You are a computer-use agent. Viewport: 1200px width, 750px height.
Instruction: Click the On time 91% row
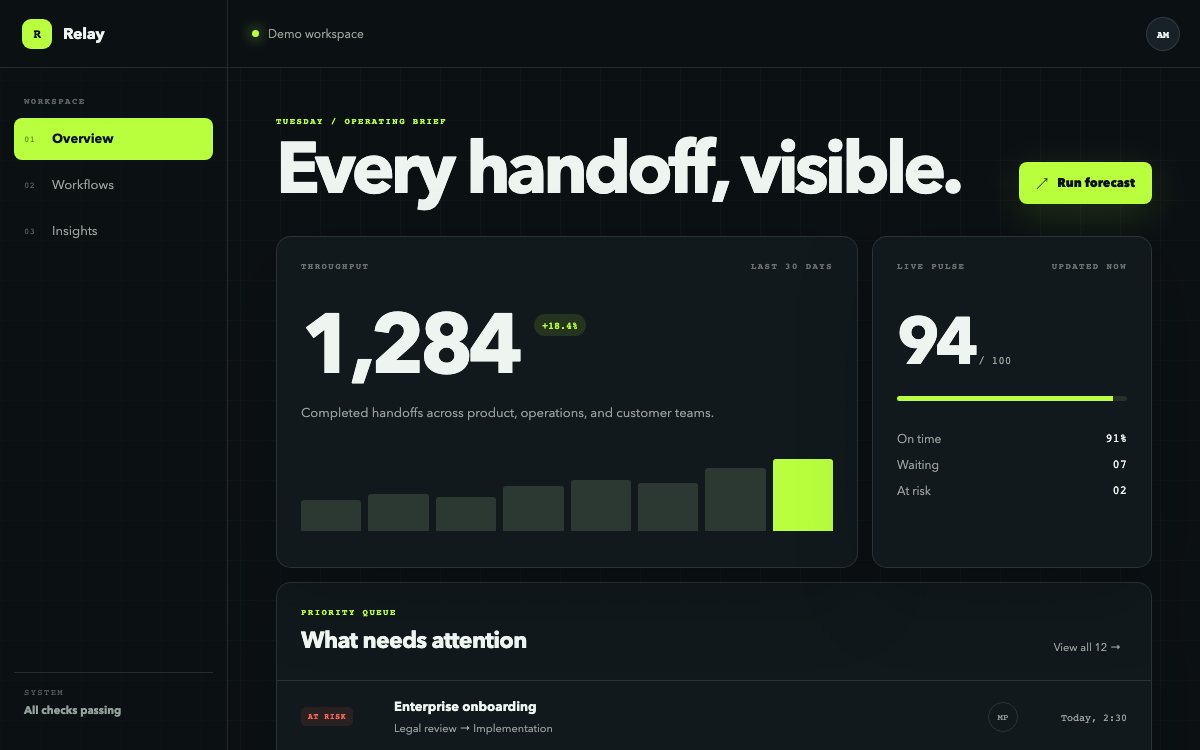tap(1012, 439)
